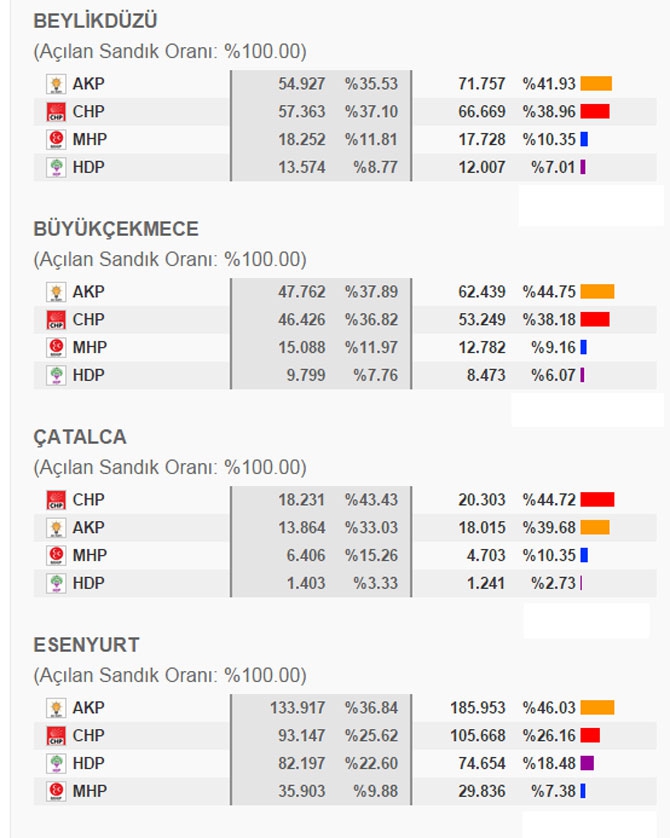Click the AKP logo under Beylikdüzü
670x838 pixels.
55,84
